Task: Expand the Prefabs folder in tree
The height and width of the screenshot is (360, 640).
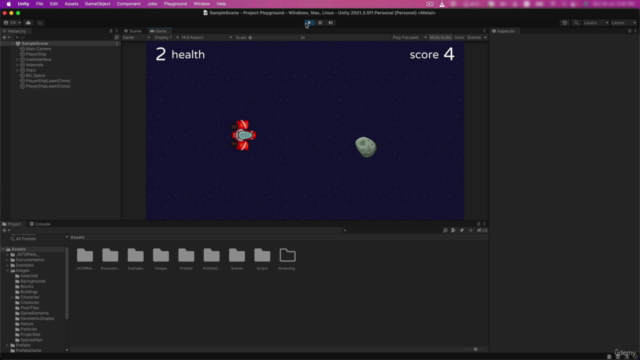Action: point(7,345)
